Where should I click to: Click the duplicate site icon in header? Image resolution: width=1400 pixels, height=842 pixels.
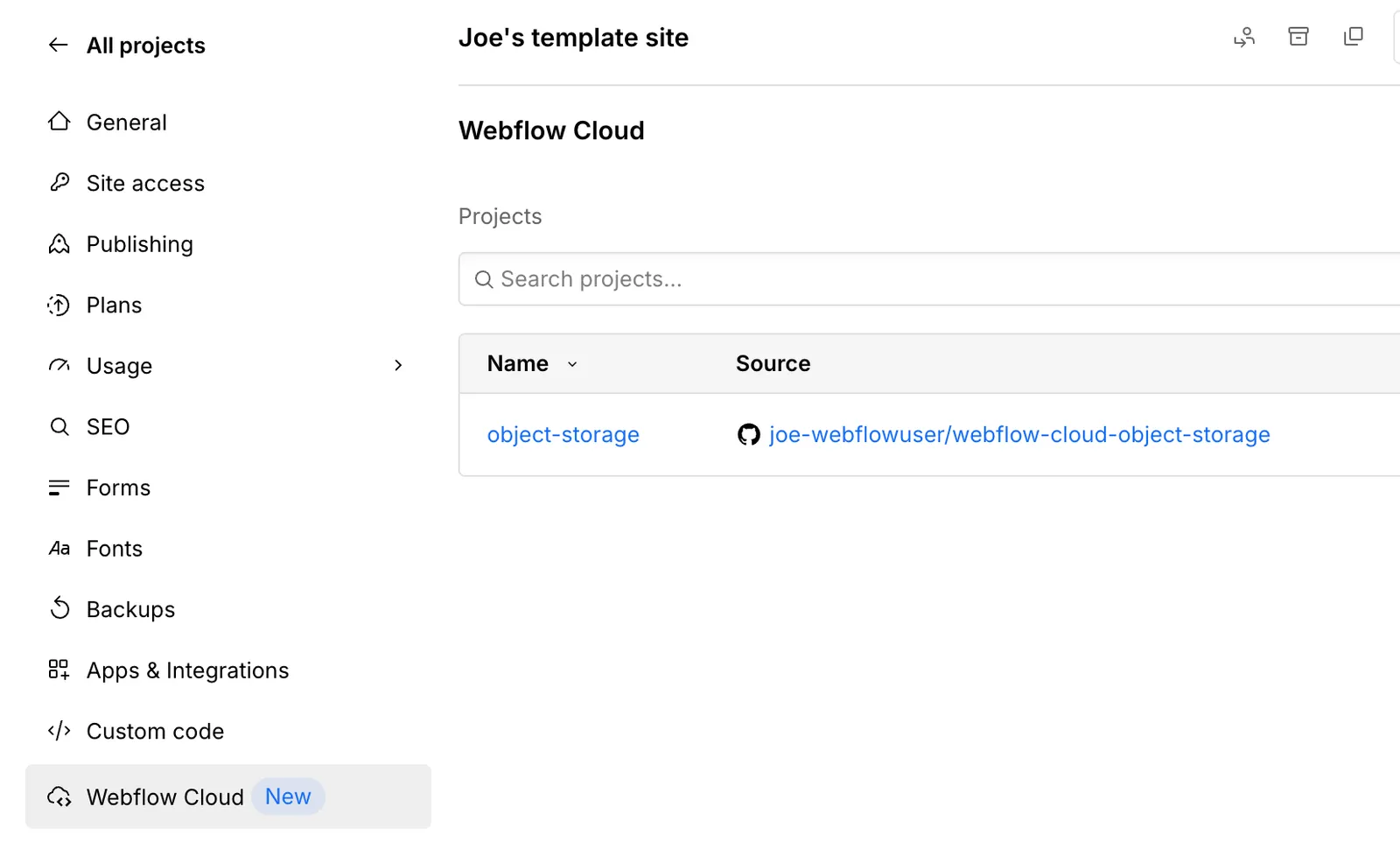click(1353, 37)
